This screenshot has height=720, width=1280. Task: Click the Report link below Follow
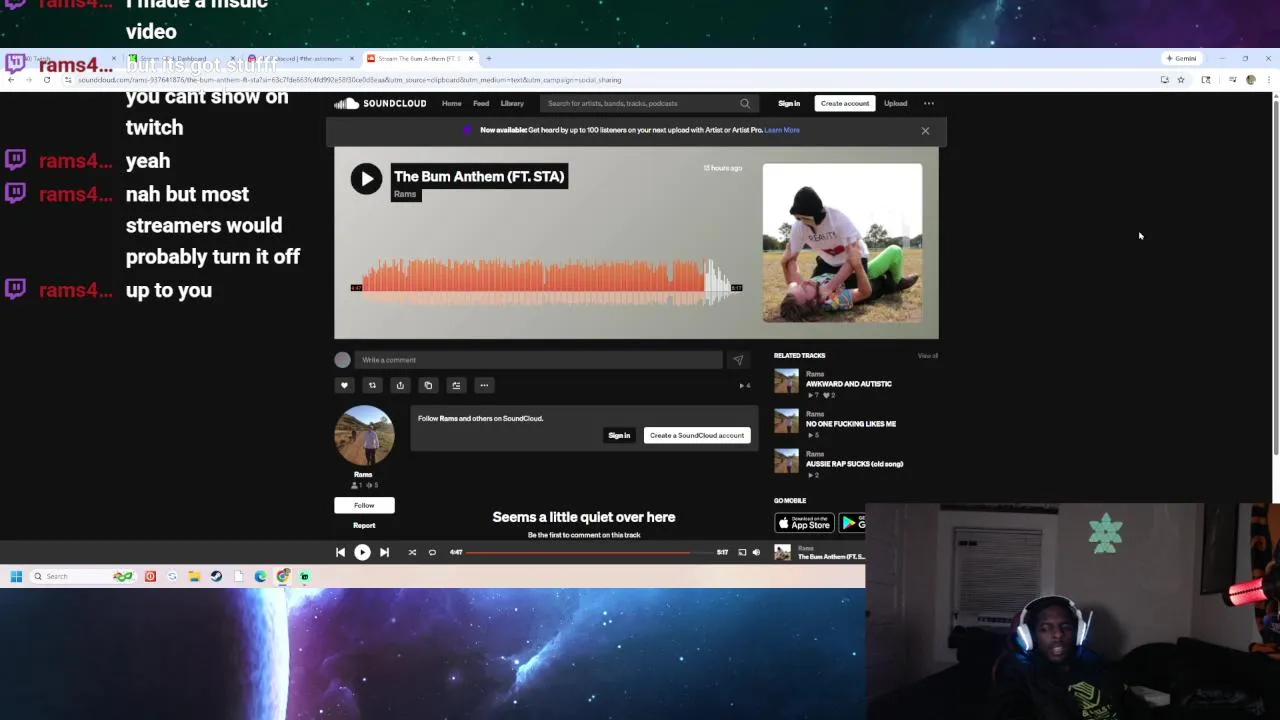[x=364, y=525]
